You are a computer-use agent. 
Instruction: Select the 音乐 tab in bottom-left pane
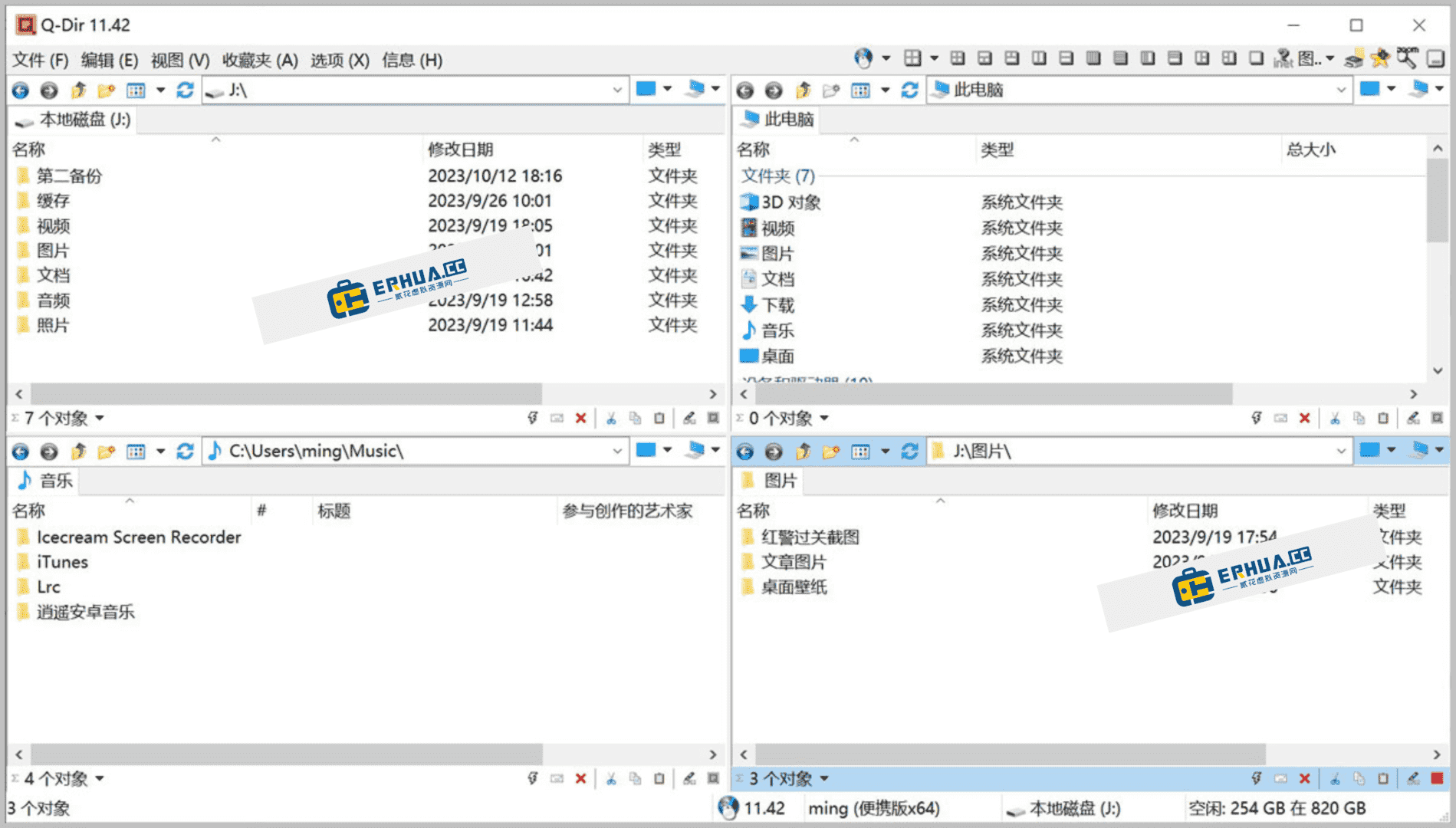pyautogui.click(x=46, y=481)
